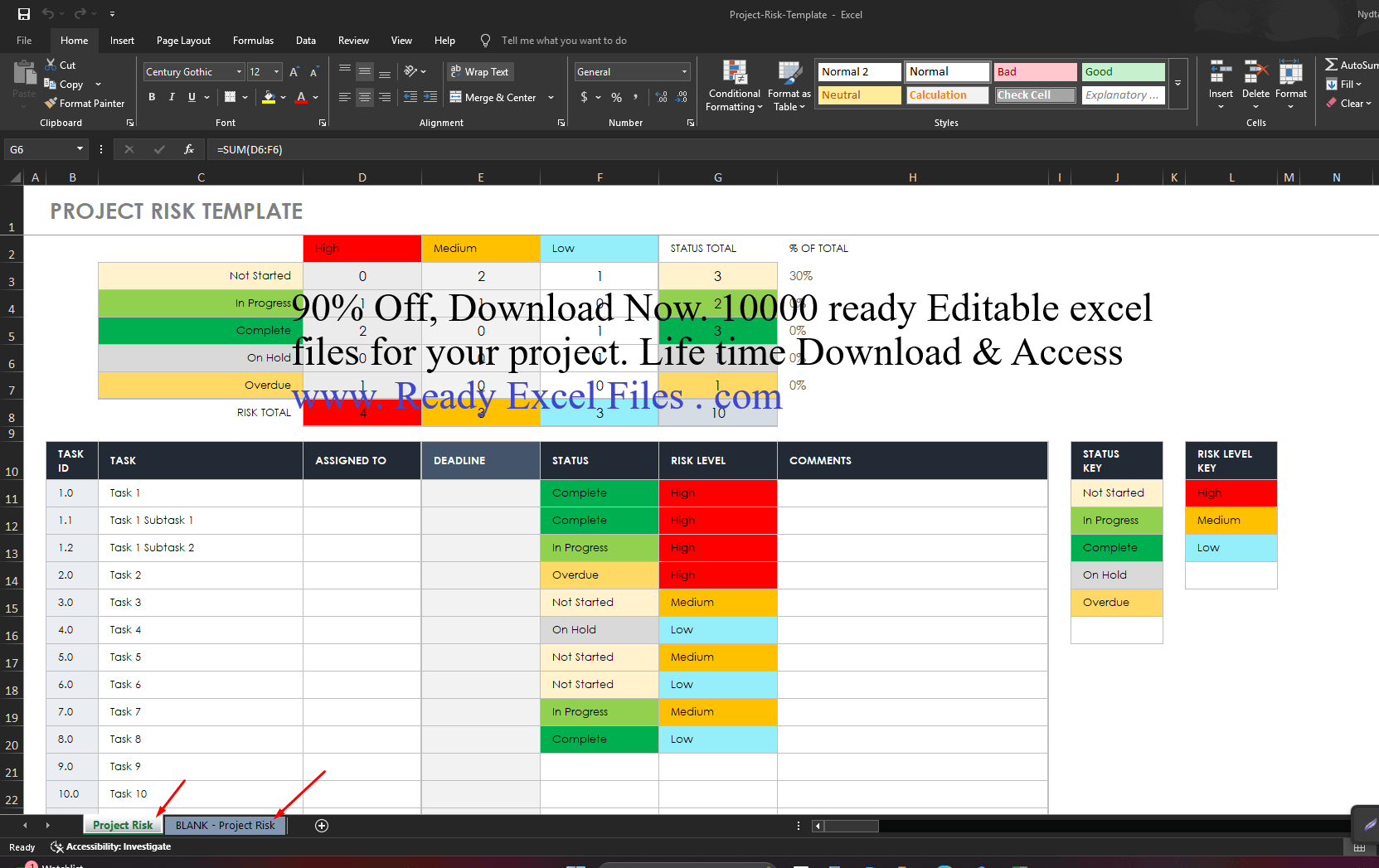Click the Accounting dollar format icon
The image size is (1379, 868).
click(x=584, y=97)
